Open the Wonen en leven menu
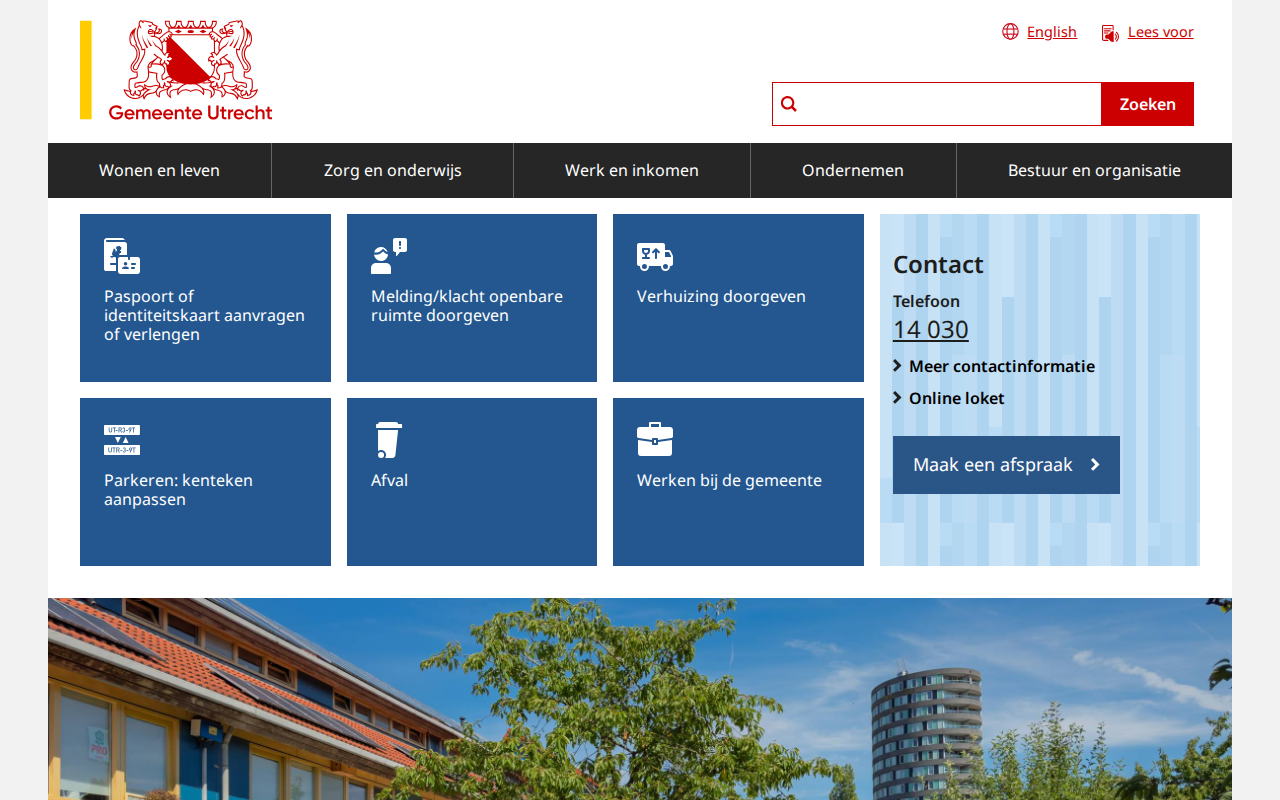Viewport: 1280px width, 800px height. pyautogui.click(x=159, y=170)
